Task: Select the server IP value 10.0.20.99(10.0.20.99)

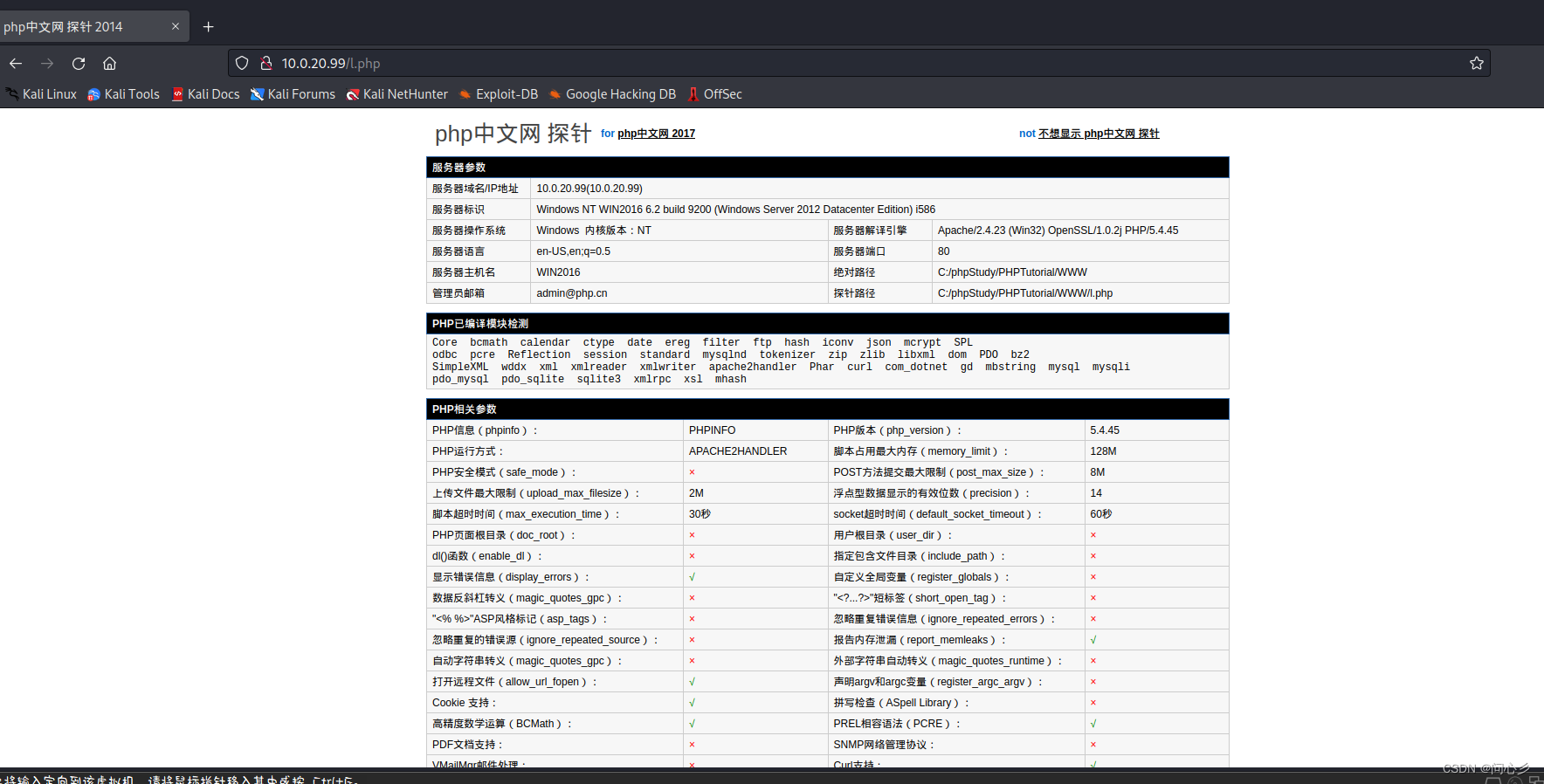Action: pos(589,189)
